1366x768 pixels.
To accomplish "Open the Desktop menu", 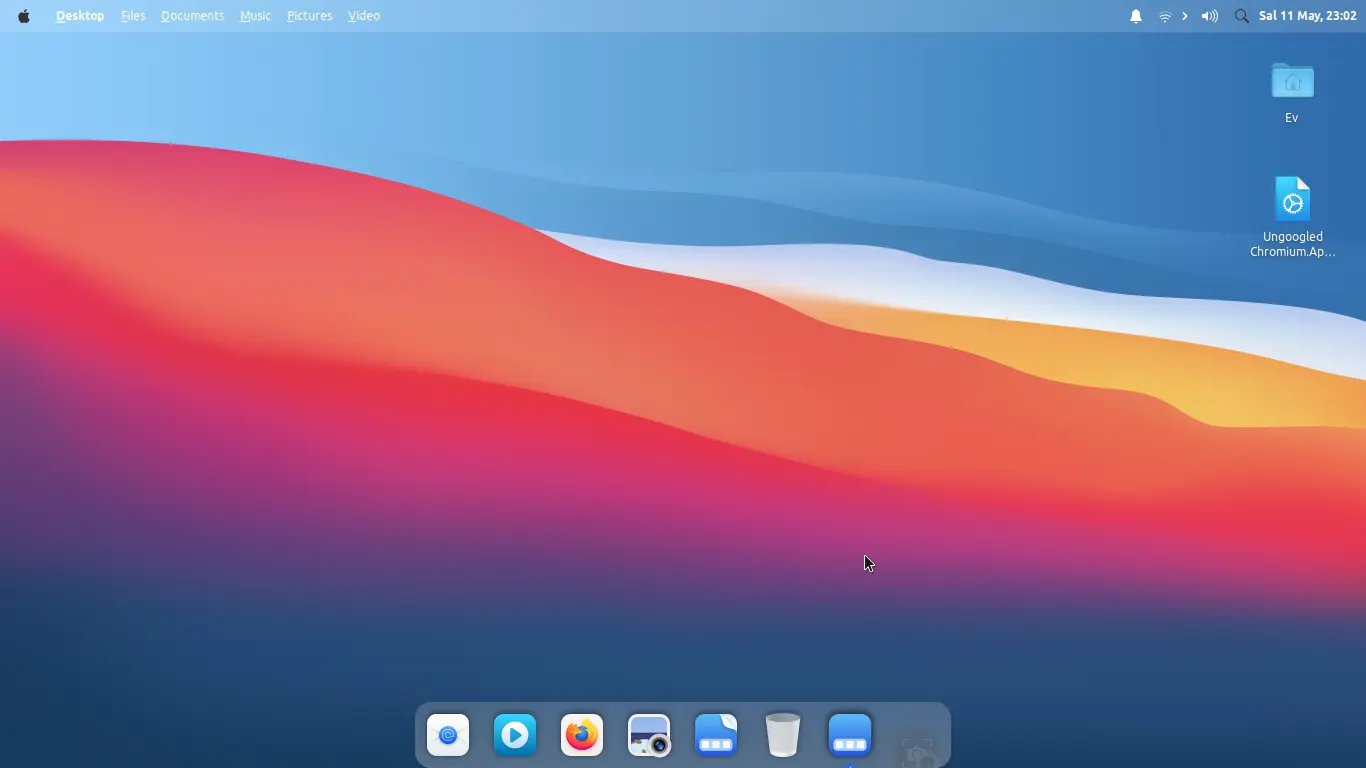I will [80, 16].
